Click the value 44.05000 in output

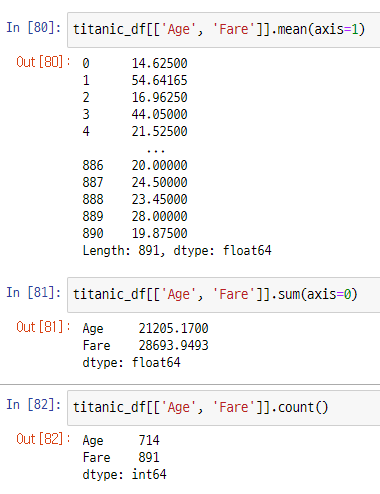[x=160, y=114]
